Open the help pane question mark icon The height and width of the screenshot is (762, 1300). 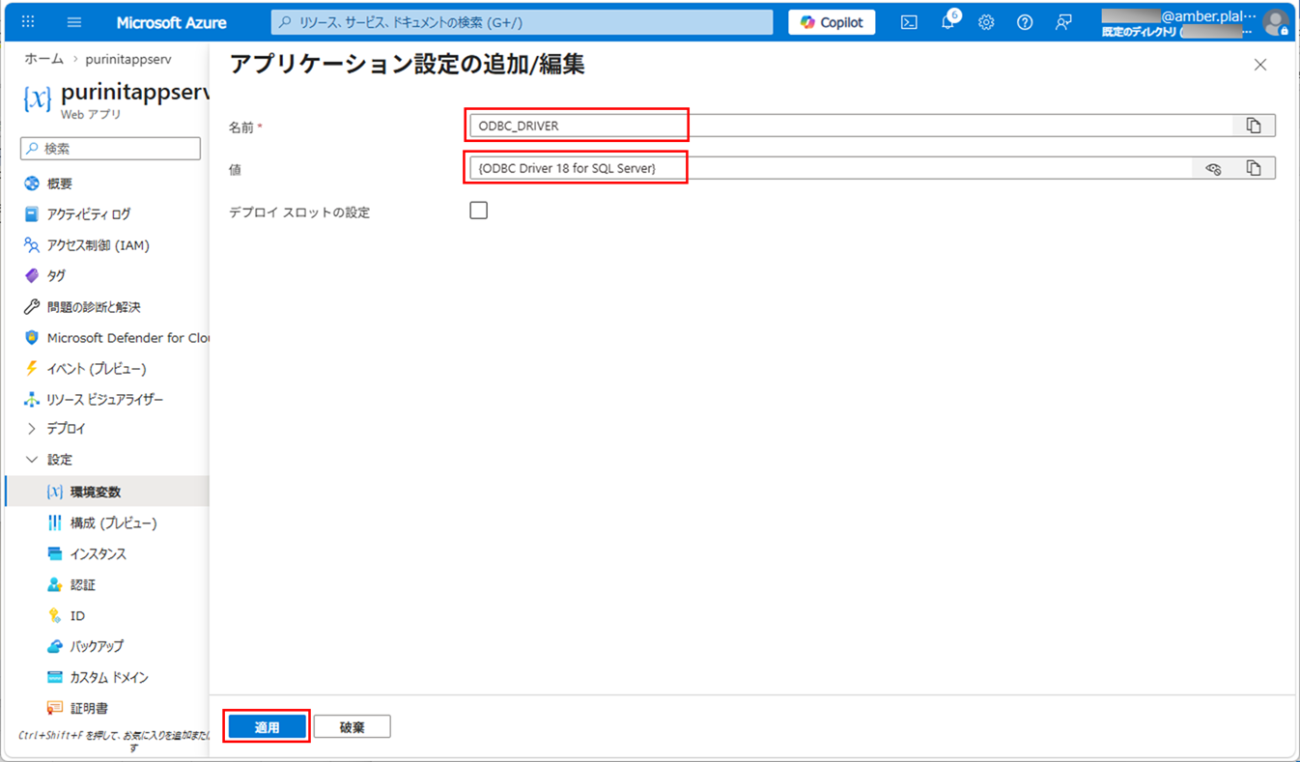pyautogui.click(x=1024, y=21)
